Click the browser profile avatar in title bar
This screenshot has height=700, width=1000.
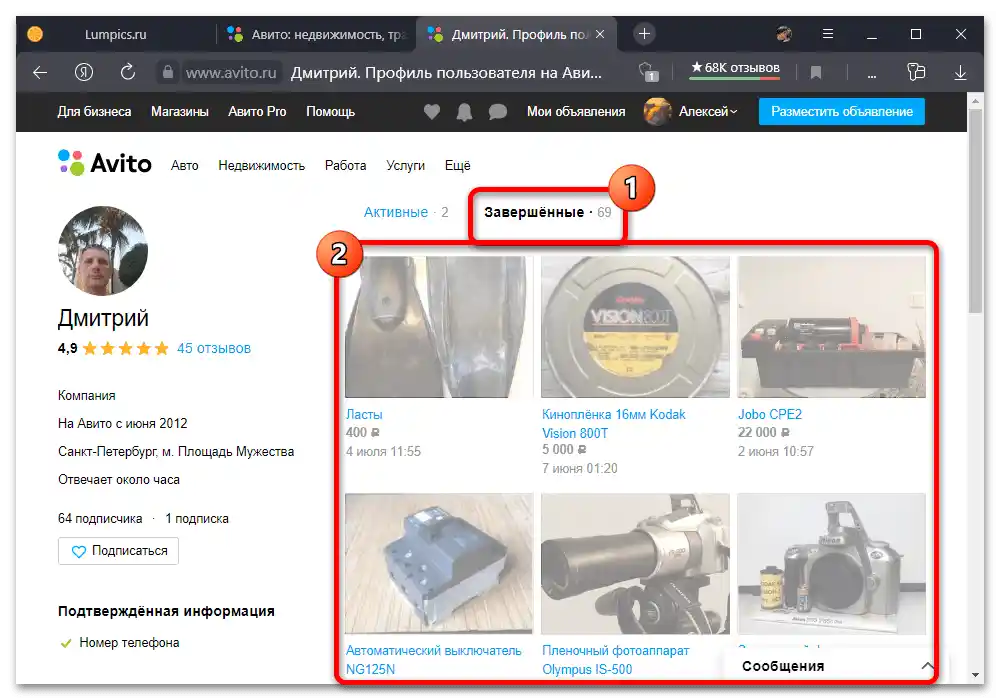784,34
